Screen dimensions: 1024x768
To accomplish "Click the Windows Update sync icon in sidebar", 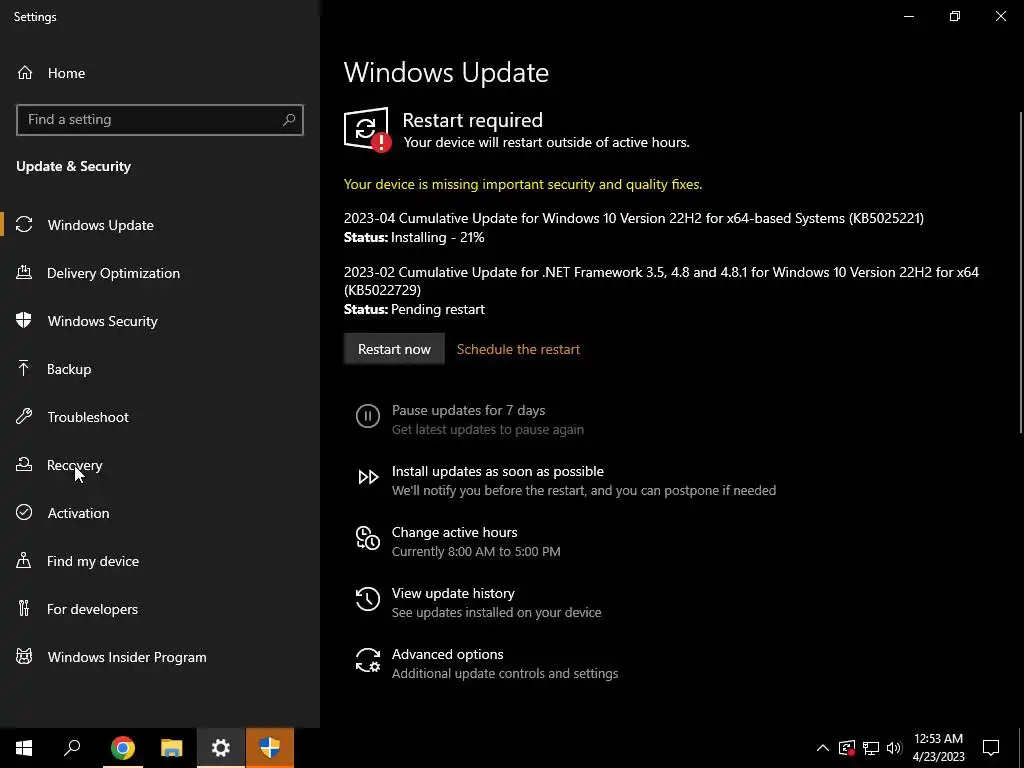I will tap(24, 225).
